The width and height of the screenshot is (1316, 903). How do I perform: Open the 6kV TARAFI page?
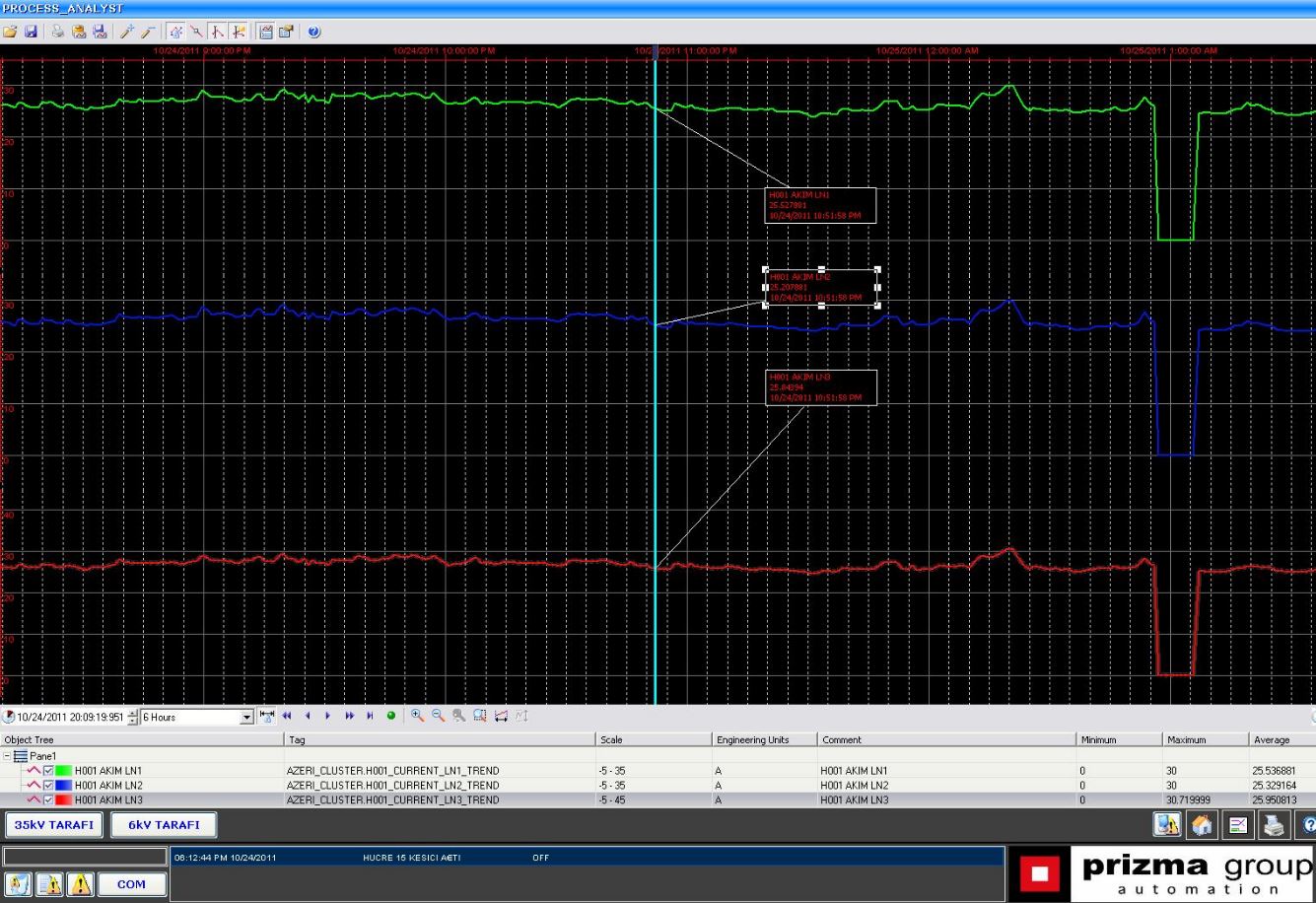pyautogui.click(x=164, y=825)
